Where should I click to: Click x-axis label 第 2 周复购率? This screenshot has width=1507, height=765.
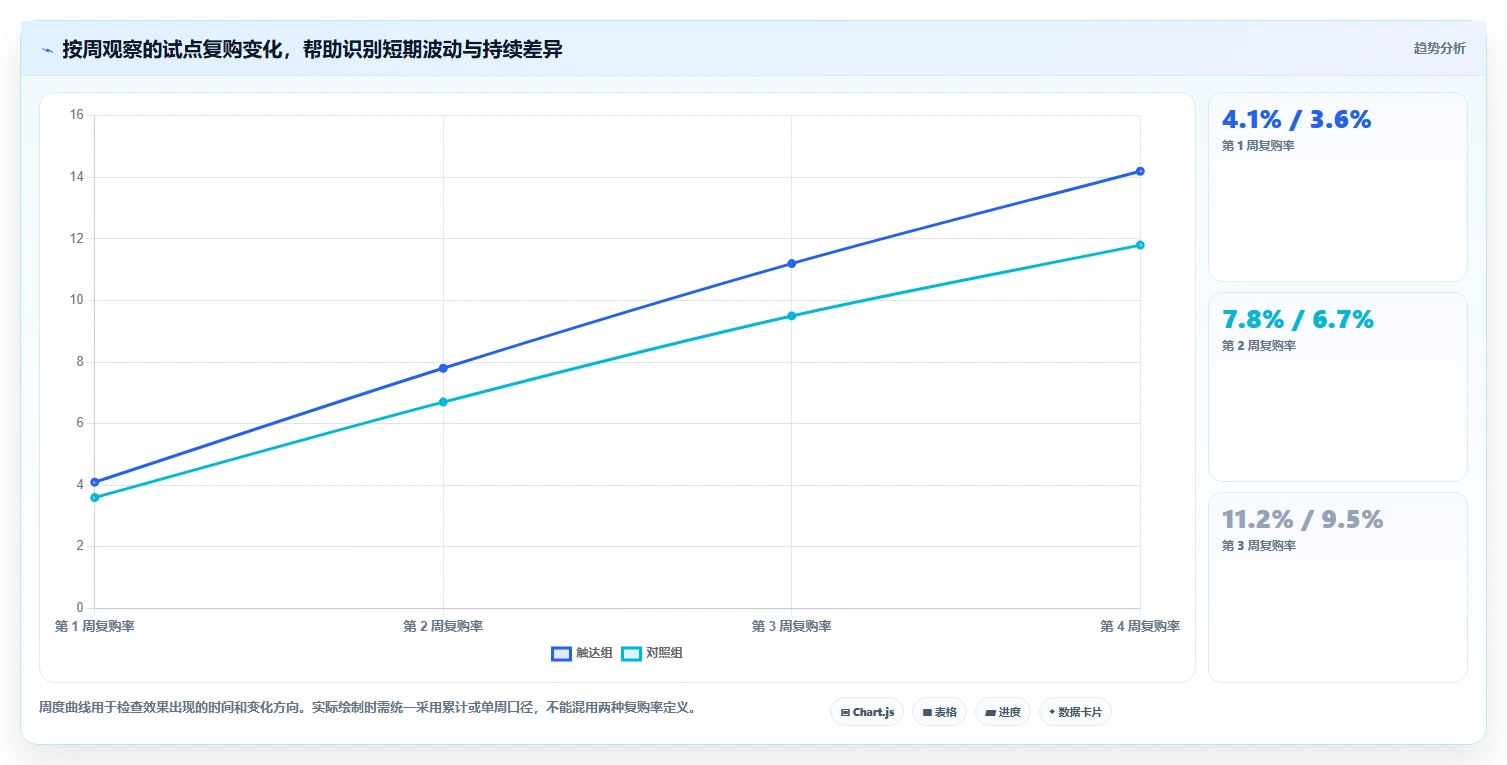coord(443,626)
